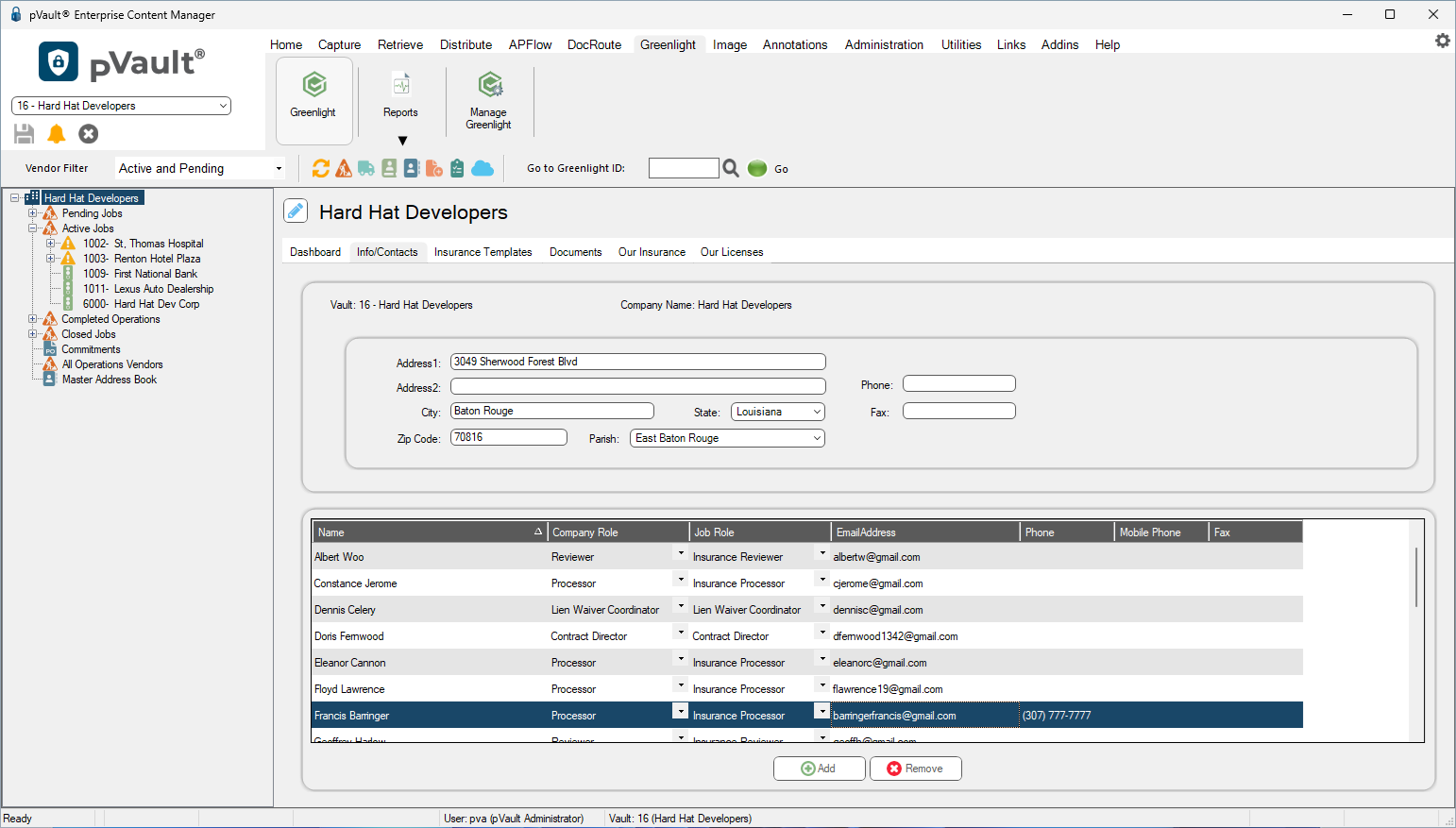
Task: Click the Master Address Book icon
Action: (x=50, y=380)
